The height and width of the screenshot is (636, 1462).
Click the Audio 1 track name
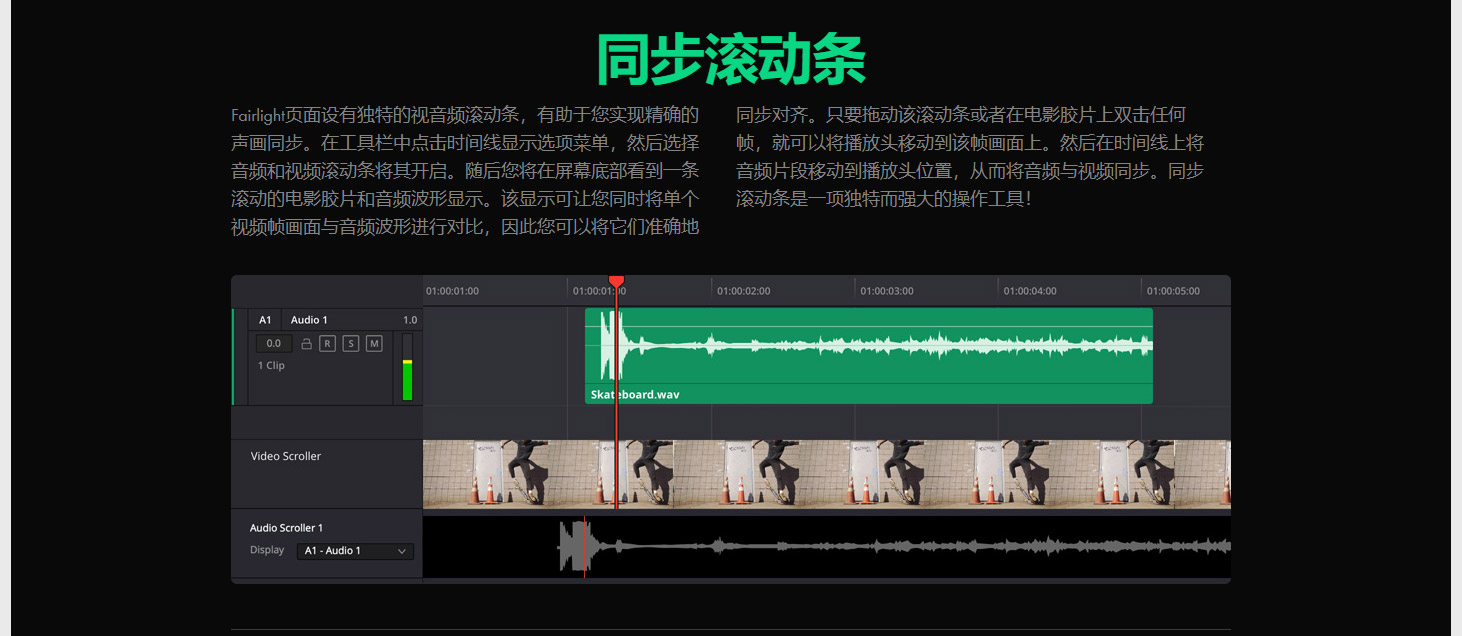coord(309,320)
